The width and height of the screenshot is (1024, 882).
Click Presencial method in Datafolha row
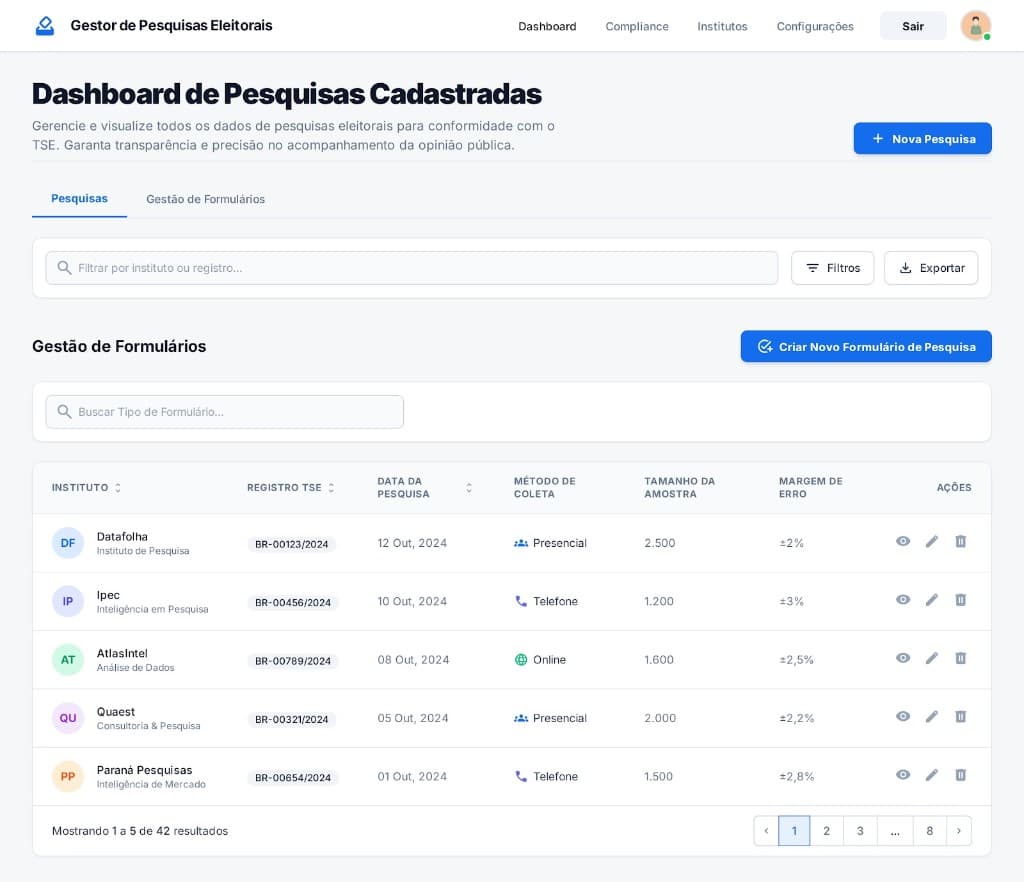click(550, 543)
